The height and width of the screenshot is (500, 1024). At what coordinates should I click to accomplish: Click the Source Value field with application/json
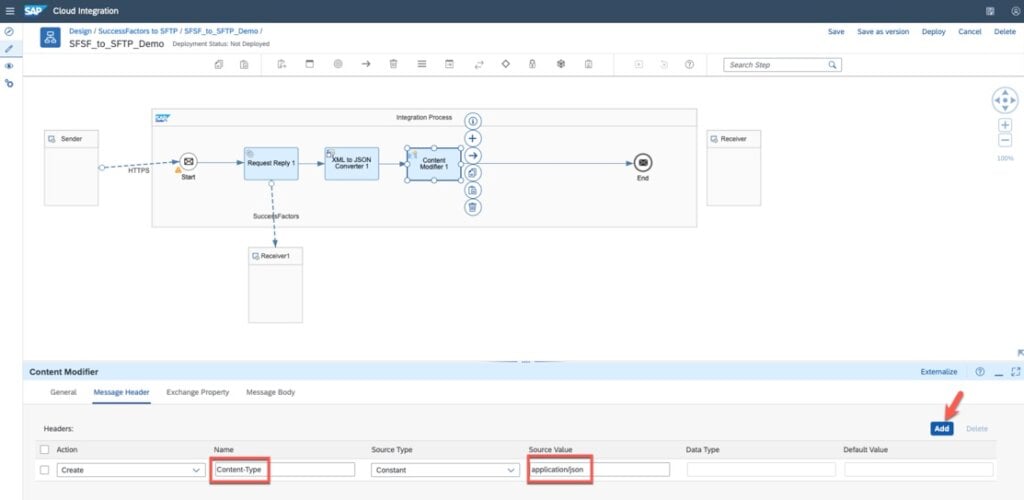click(x=599, y=470)
